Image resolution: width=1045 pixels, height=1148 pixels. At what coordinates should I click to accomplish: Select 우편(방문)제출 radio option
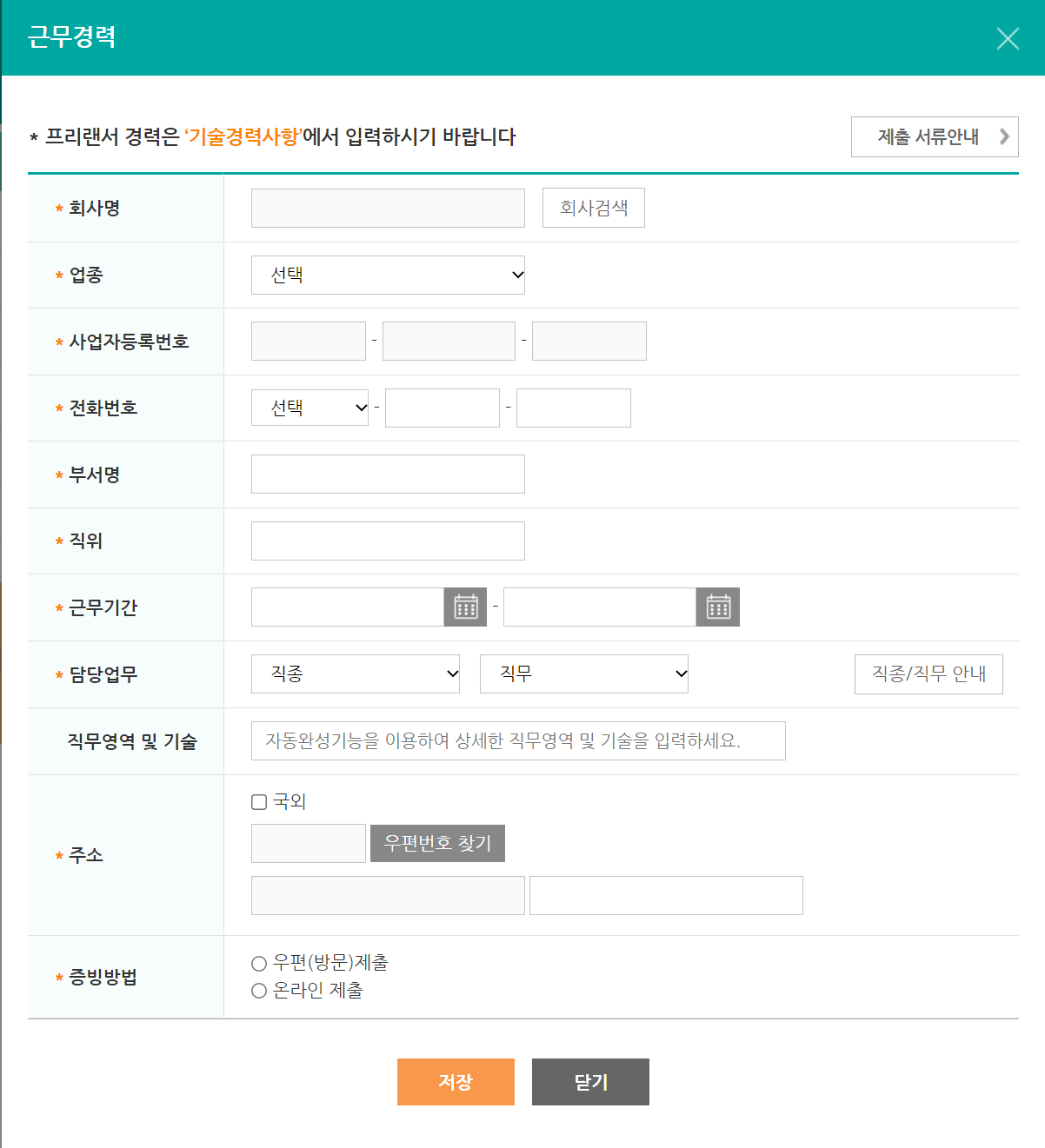tap(259, 963)
